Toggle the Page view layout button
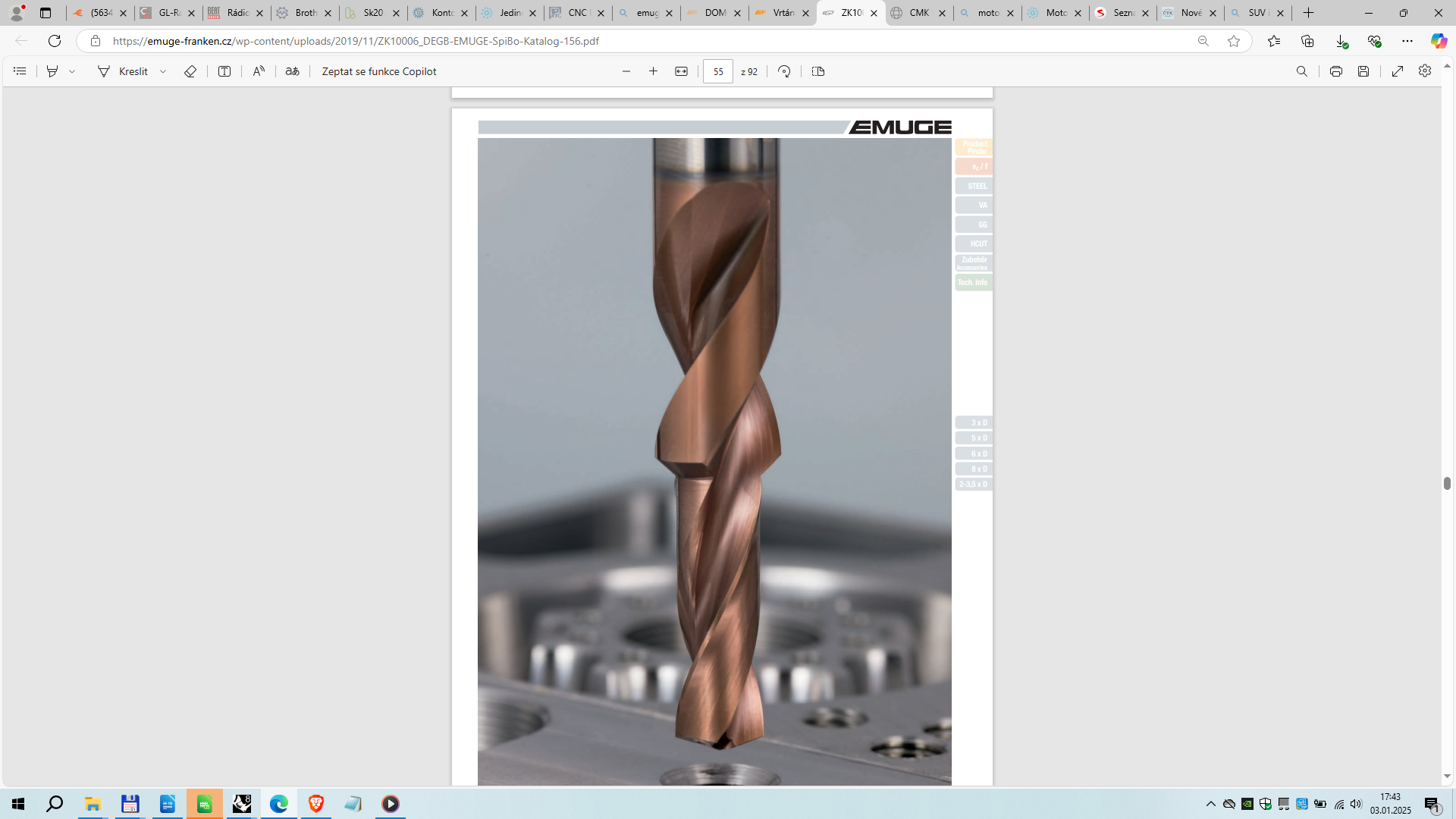The image size is (1456, 819). tap(817, 71)
